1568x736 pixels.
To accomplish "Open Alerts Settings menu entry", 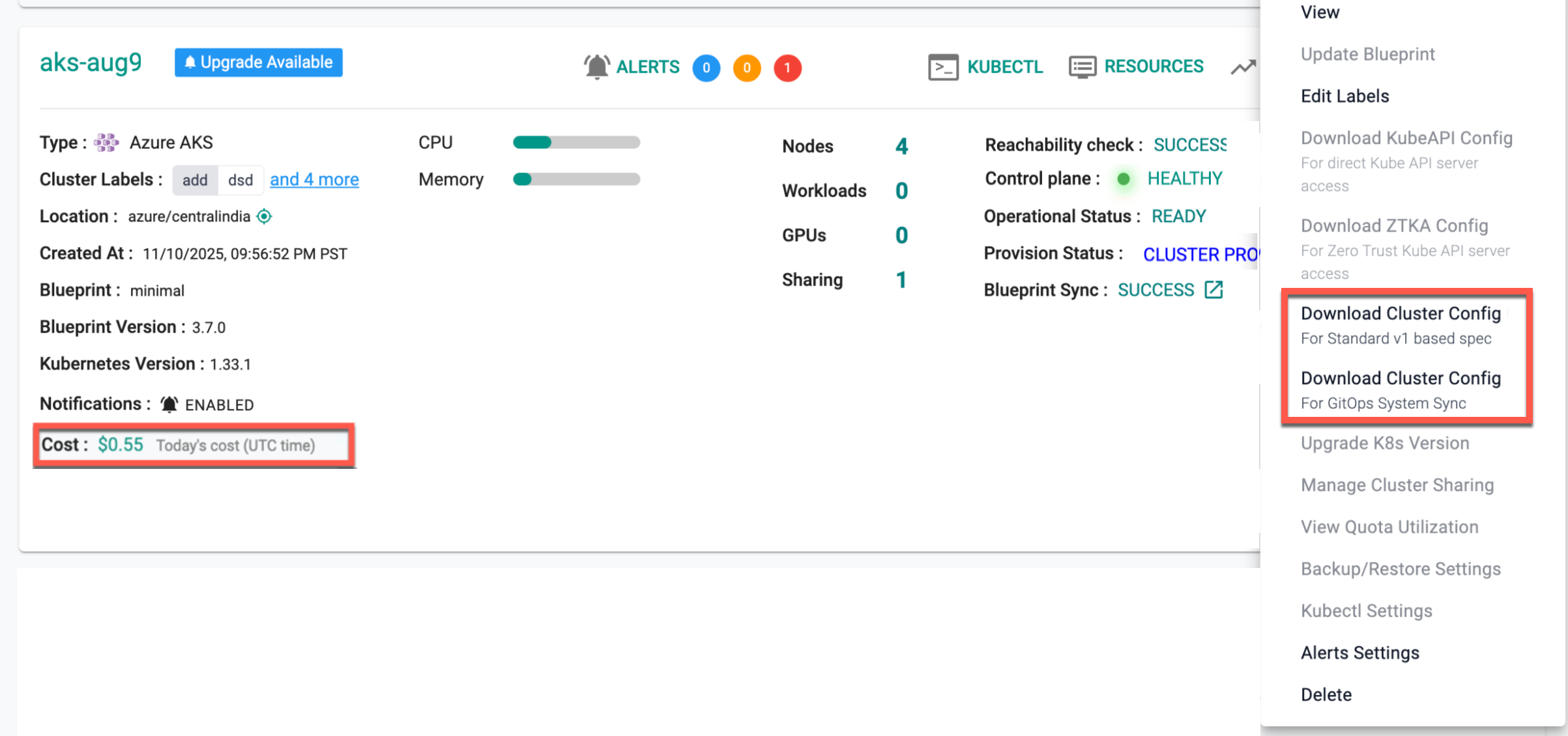I will pyautogui.click(x=1359, y=653).
